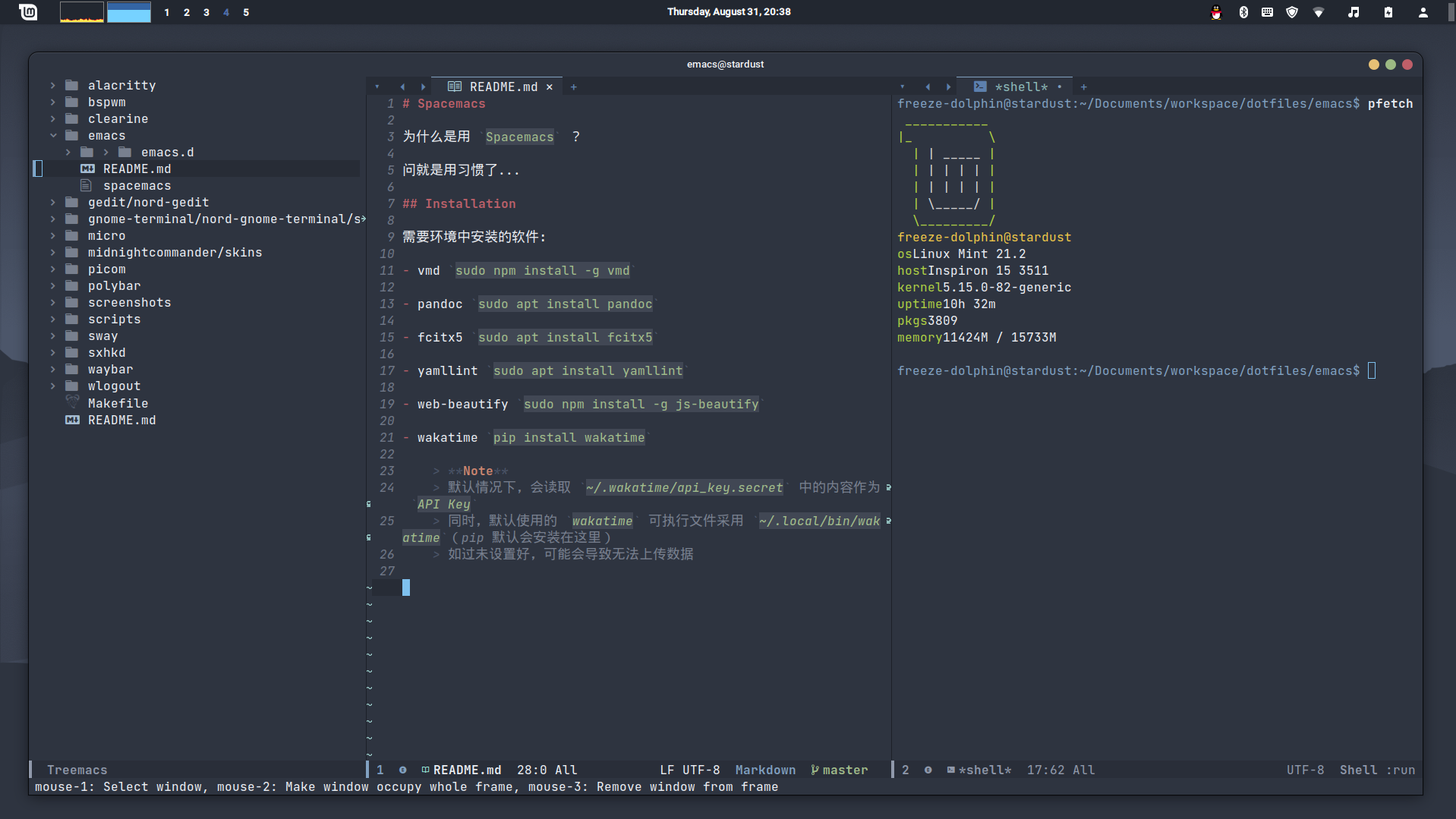Viewport: 1456px width, 819px height.
Task: Click the user account tray icon
Action: (1423, 12)
